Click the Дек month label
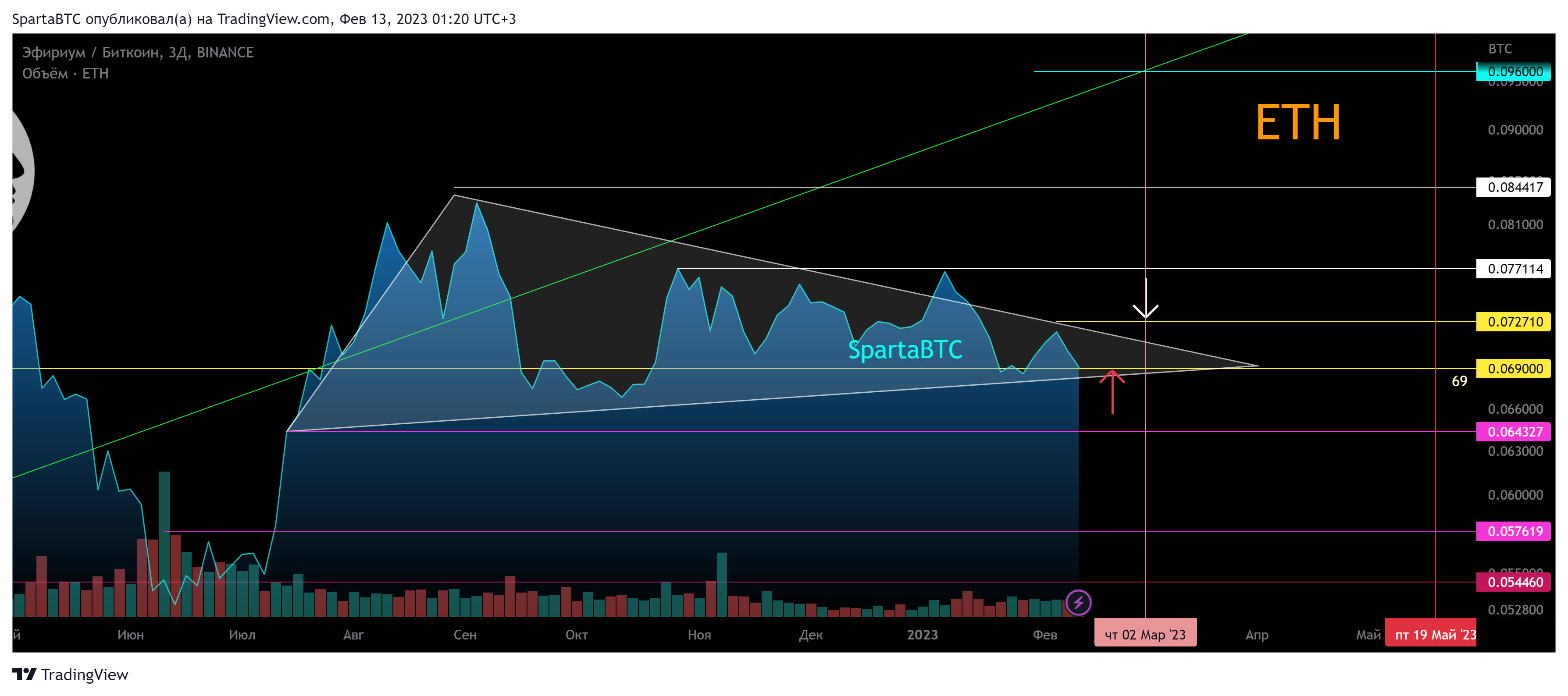 (811, 635)
